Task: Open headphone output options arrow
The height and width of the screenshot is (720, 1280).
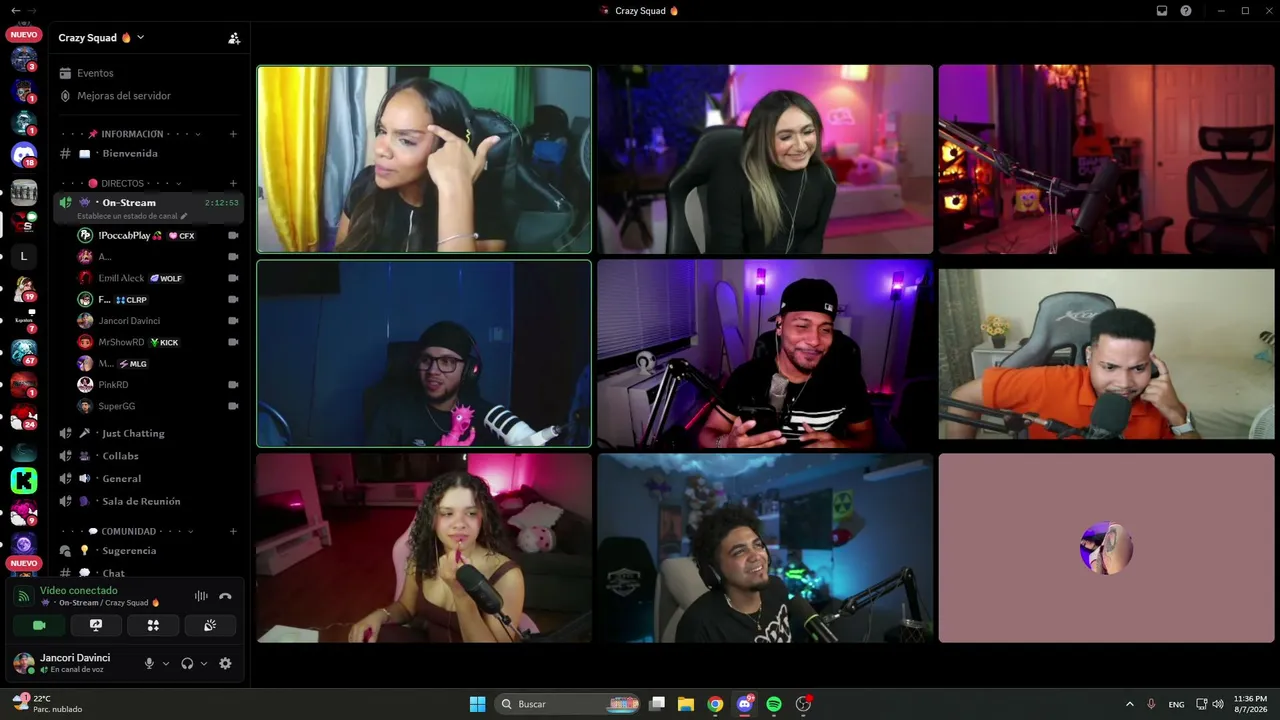Action: [204, 663]
